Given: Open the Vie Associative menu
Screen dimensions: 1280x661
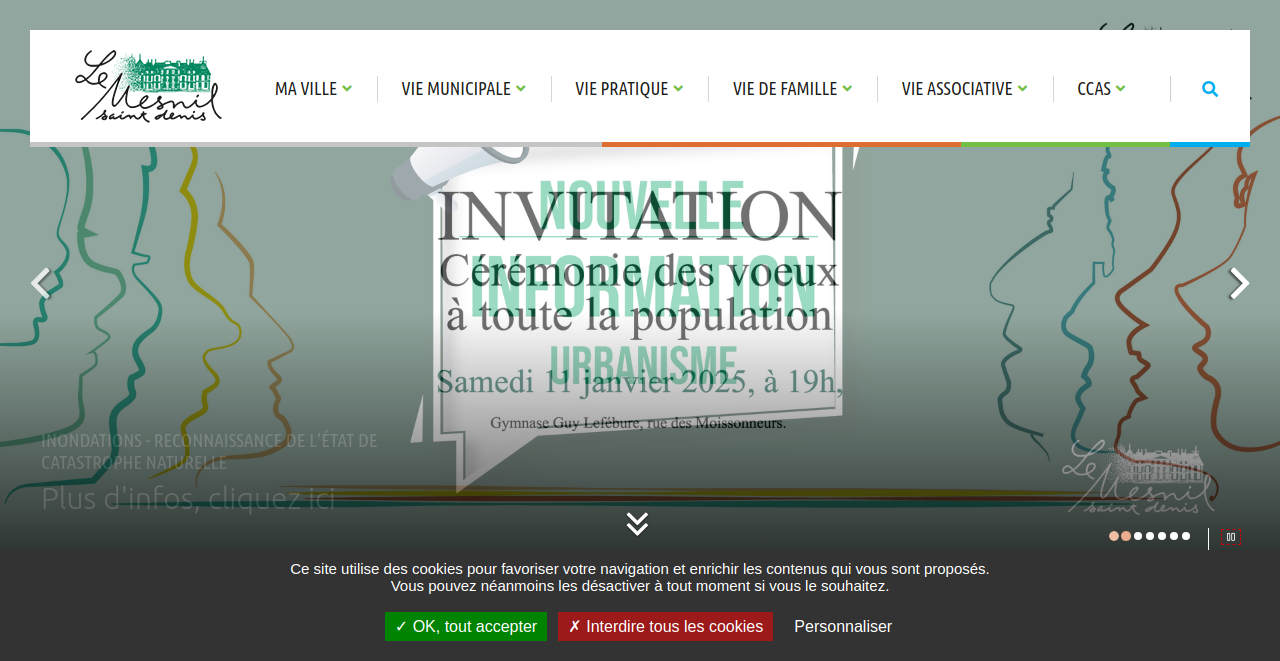Looking at the screenshot, I should 964,89.
